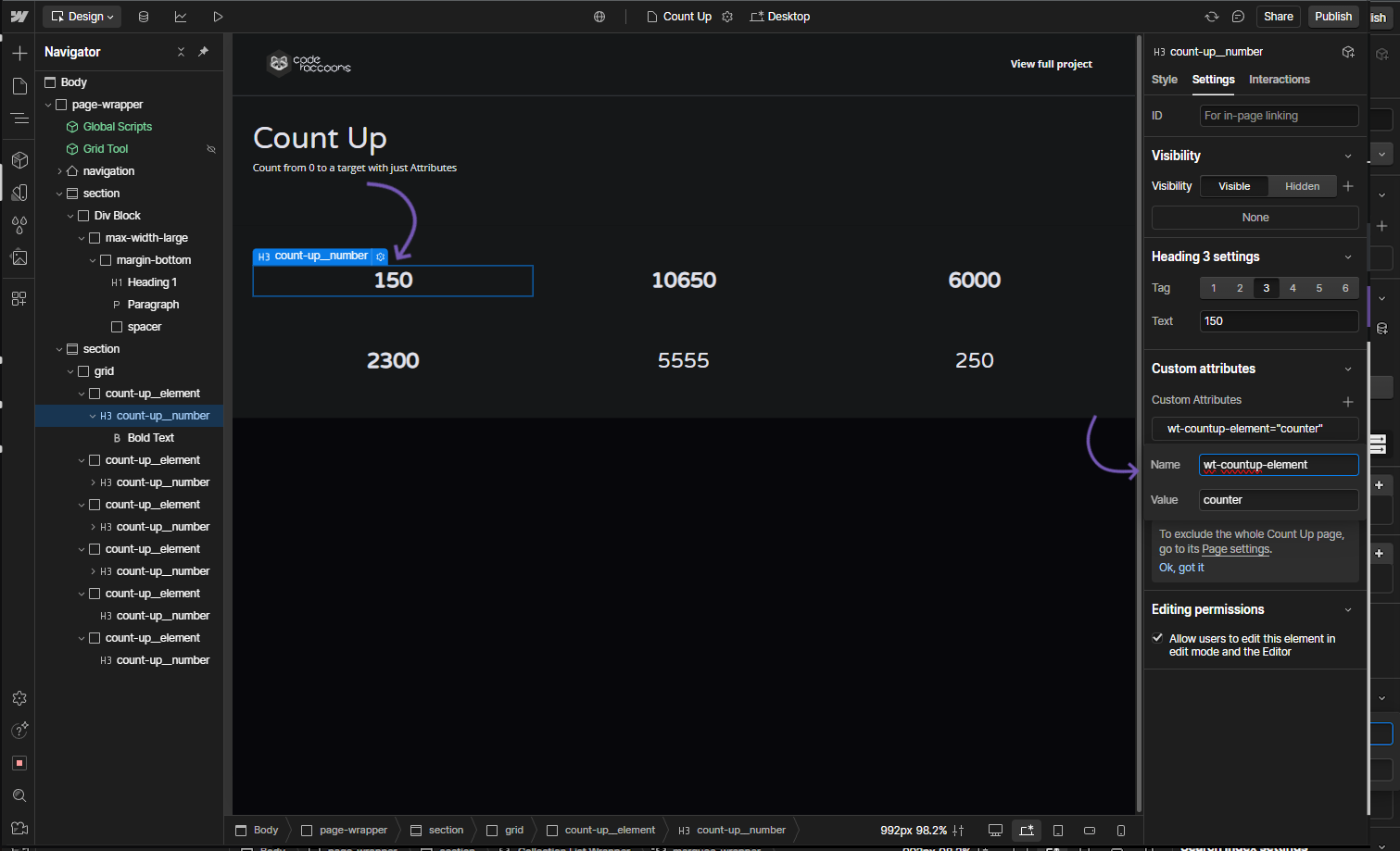Click the ID input field
The height and width of the screenshot is (851, 1400).
point(1279,116)
